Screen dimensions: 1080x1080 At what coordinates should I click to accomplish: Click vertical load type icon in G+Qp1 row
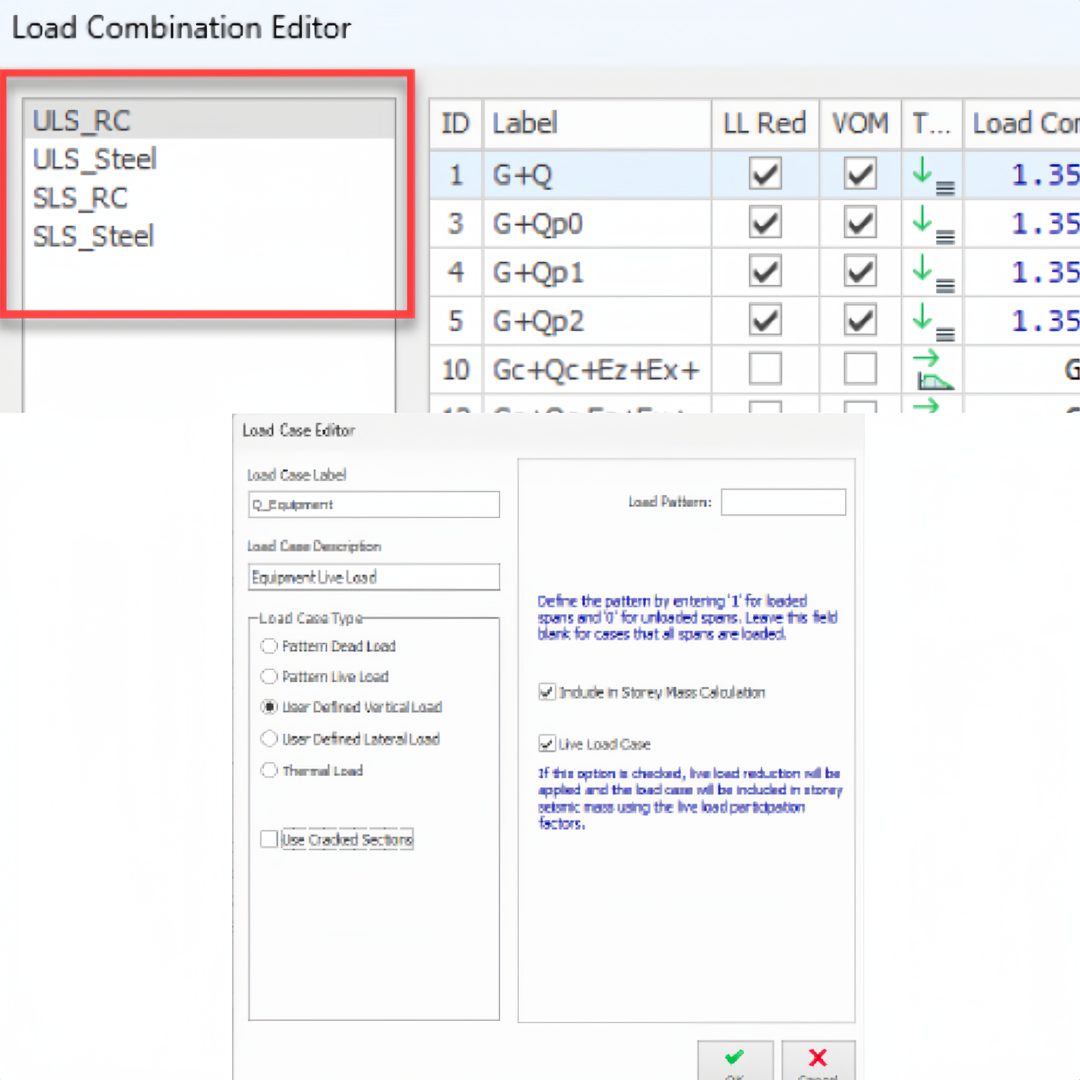[x=933, y=273]
